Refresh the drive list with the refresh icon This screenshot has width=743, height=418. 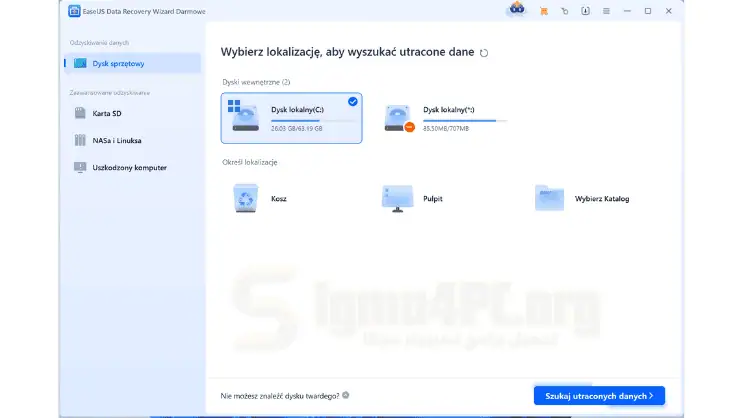[484, 53]
